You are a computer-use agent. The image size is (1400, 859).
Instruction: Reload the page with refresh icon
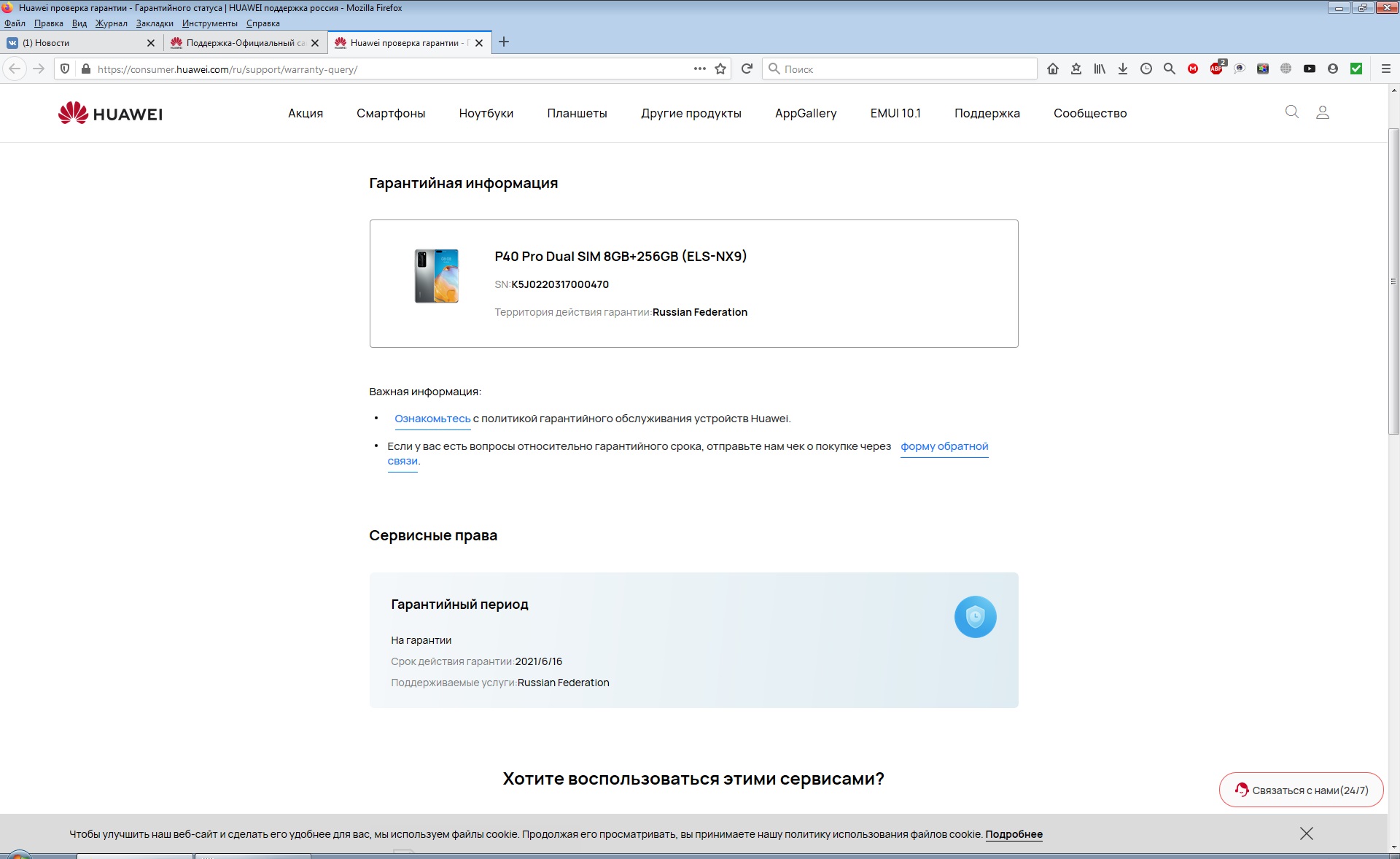(x=747, y=69)
